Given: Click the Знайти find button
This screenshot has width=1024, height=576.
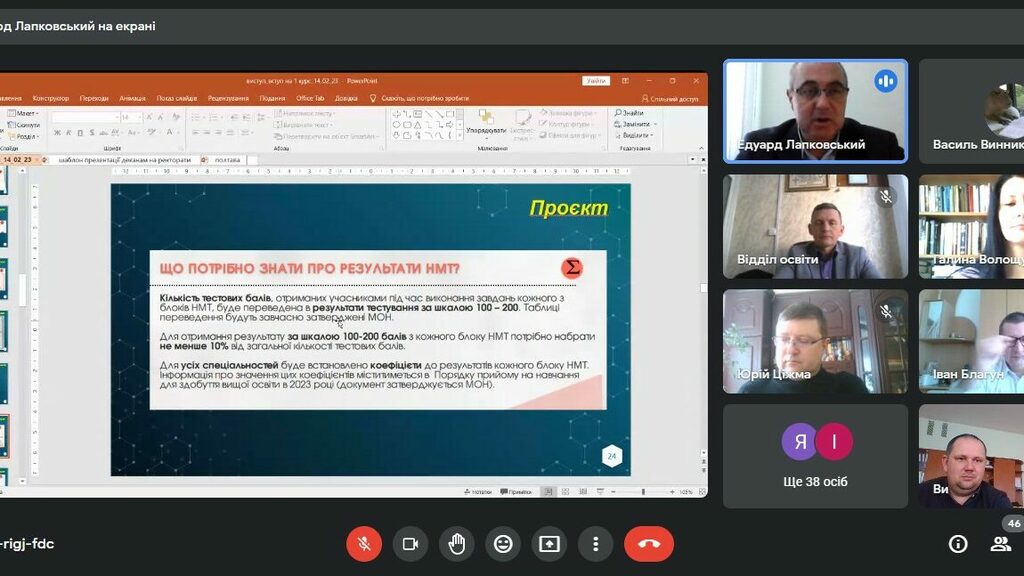Looking at the screenshot, I should pyautogui.click(x=630, y=113).
